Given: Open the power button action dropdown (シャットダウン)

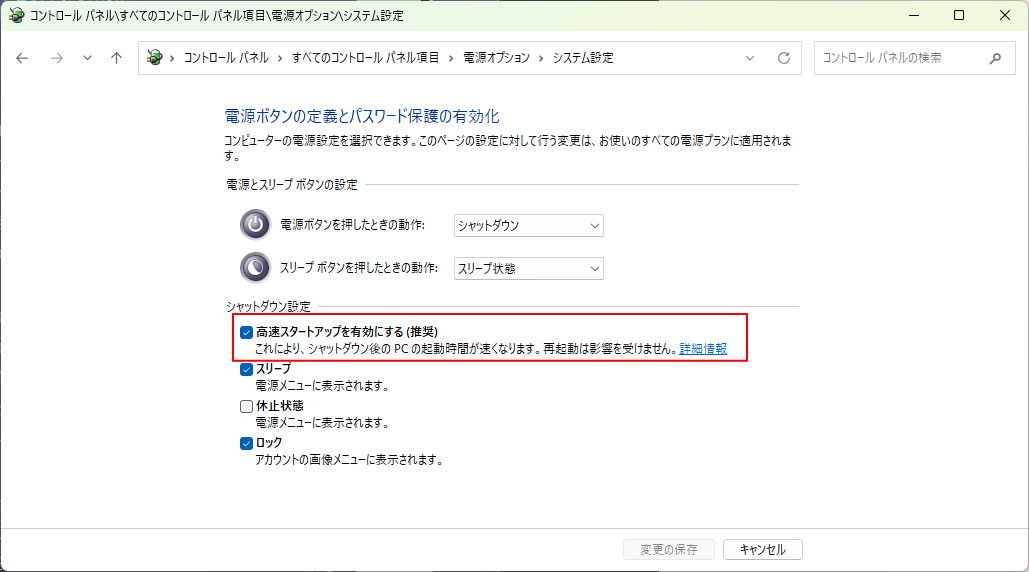Looking at the screenshot, I should coord(528,226).
